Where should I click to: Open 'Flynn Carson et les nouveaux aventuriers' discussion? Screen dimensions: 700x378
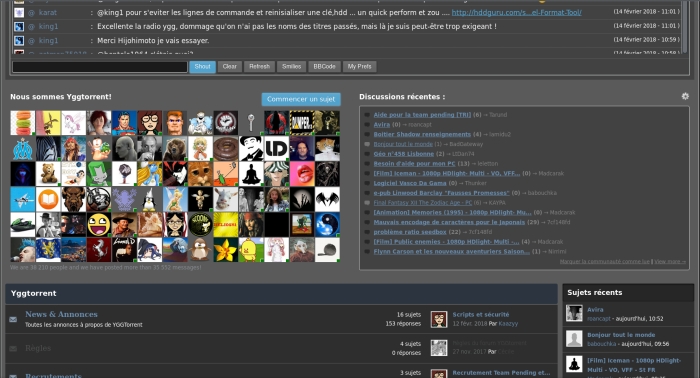451,252
